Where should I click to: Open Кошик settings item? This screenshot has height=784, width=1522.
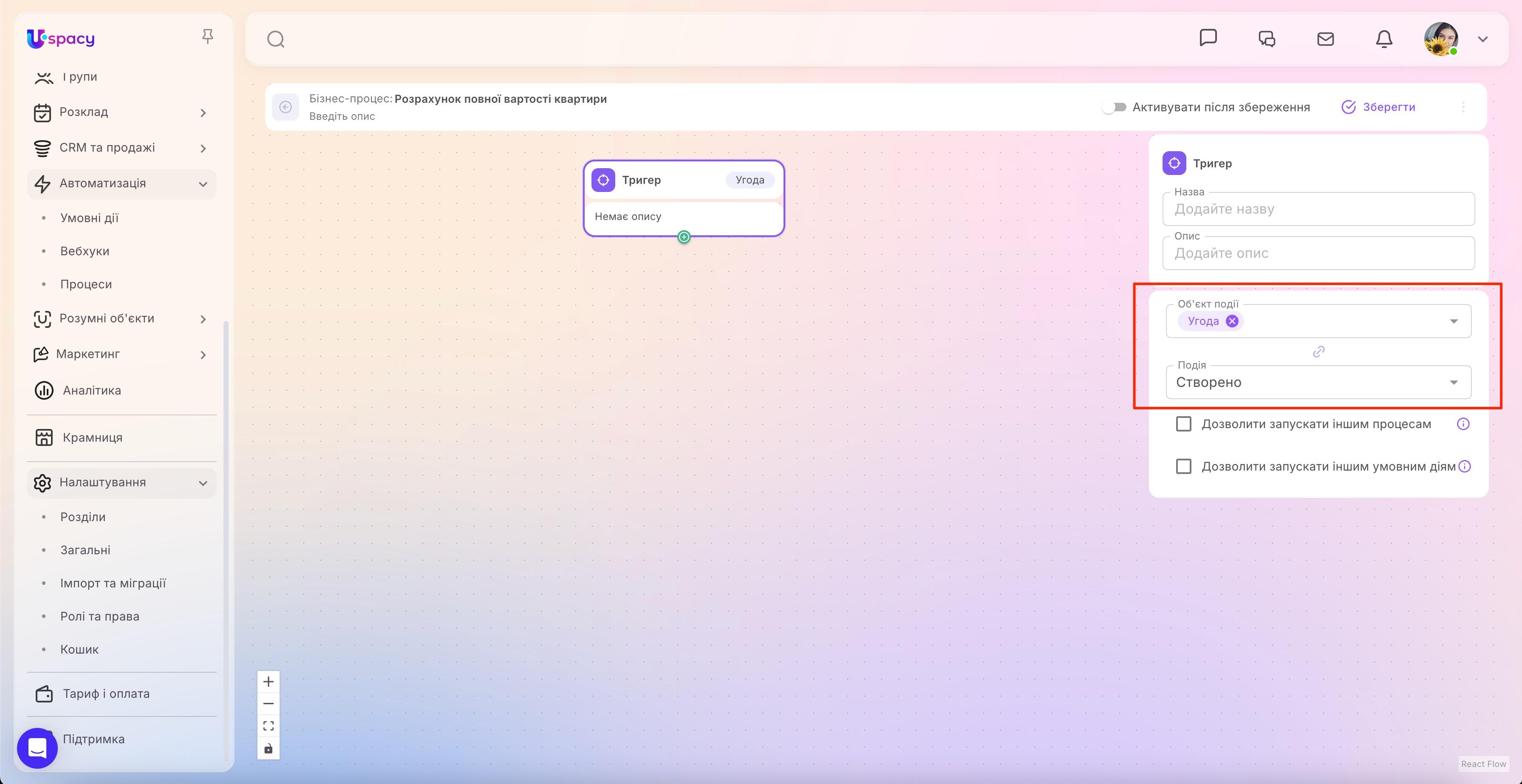coord(79,649)
